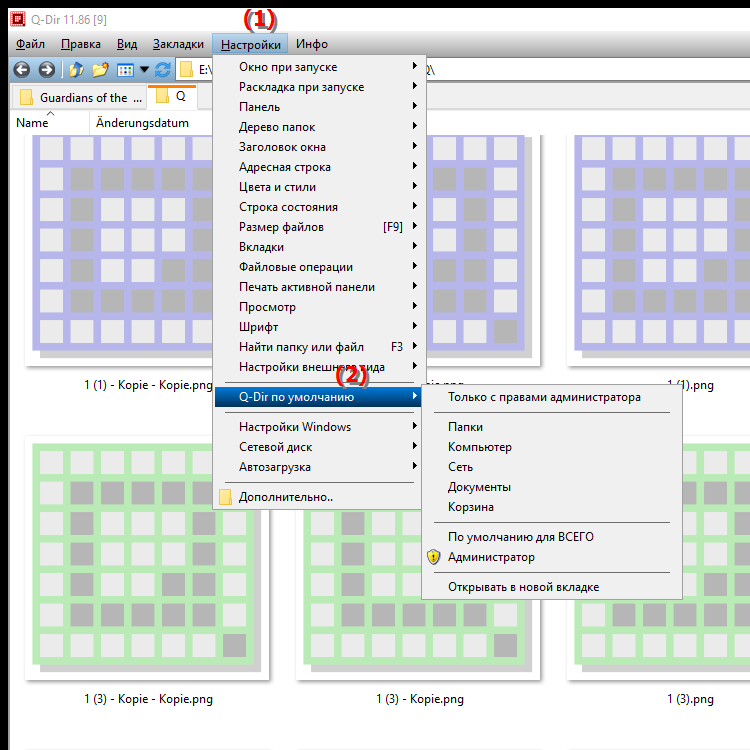The width and height of the screenshot is (750, 750).
Task: Open the Шрифт submenu
Action: (x=318, y=327)
